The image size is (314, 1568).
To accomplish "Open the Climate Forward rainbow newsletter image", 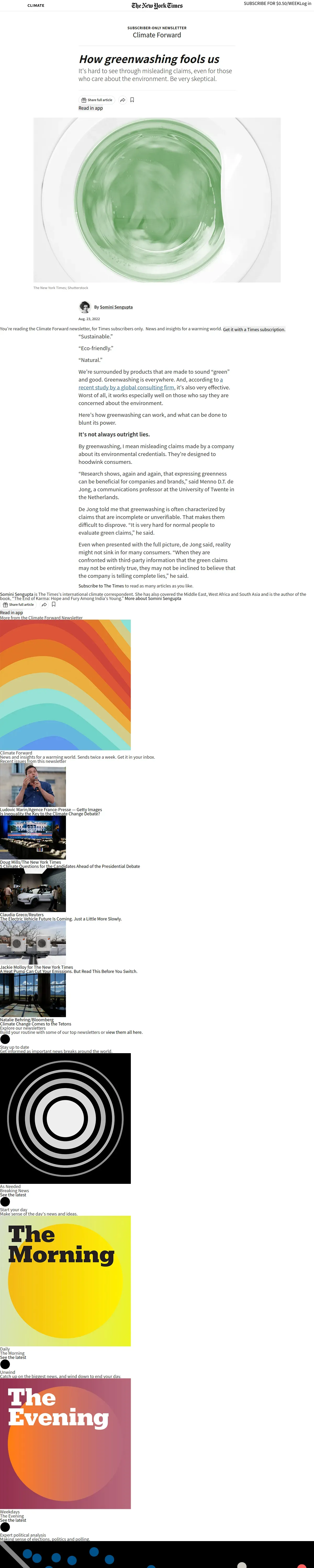I will click(65, 685).
